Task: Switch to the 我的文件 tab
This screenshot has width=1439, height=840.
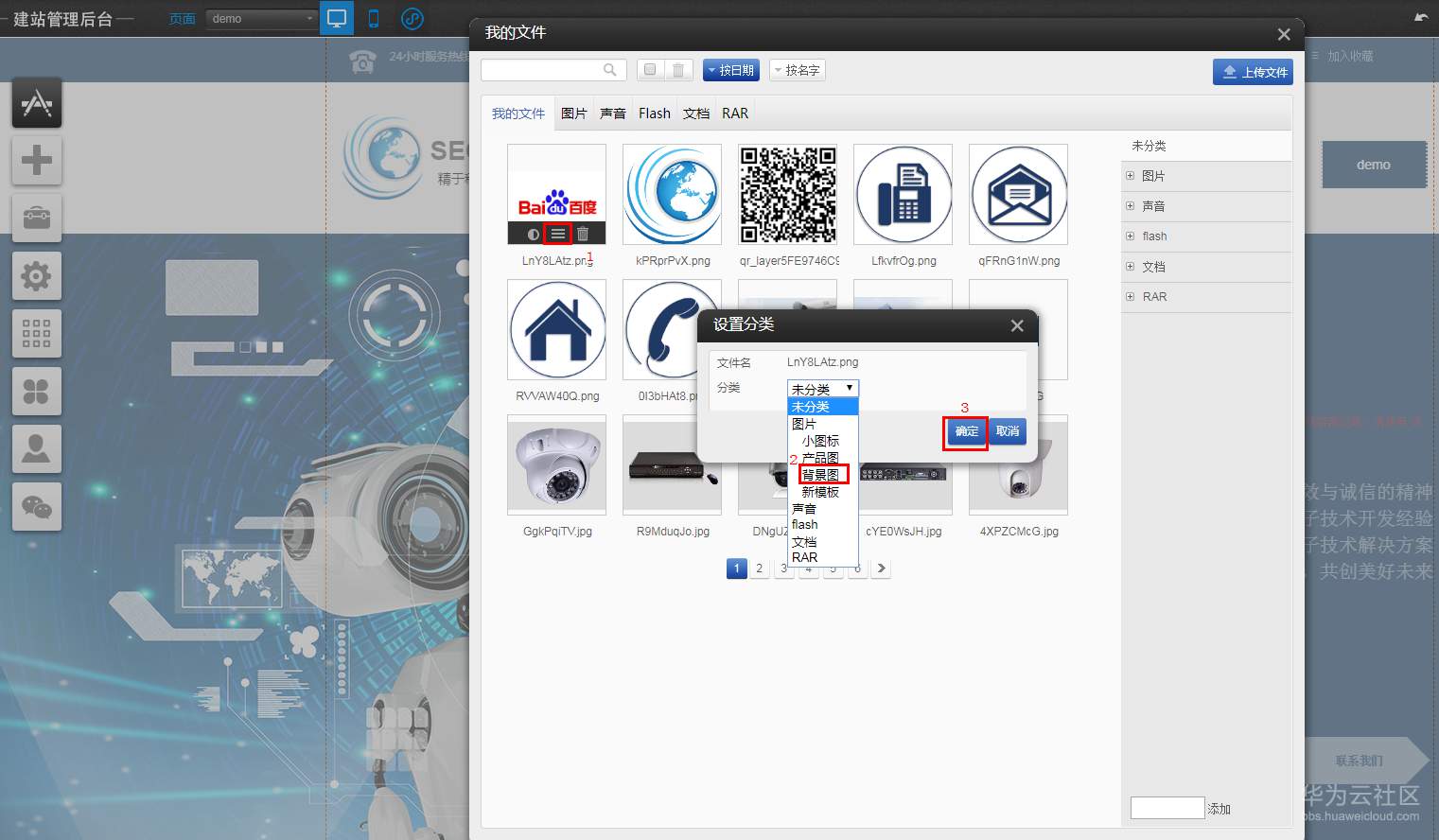Action: [518, 114]
